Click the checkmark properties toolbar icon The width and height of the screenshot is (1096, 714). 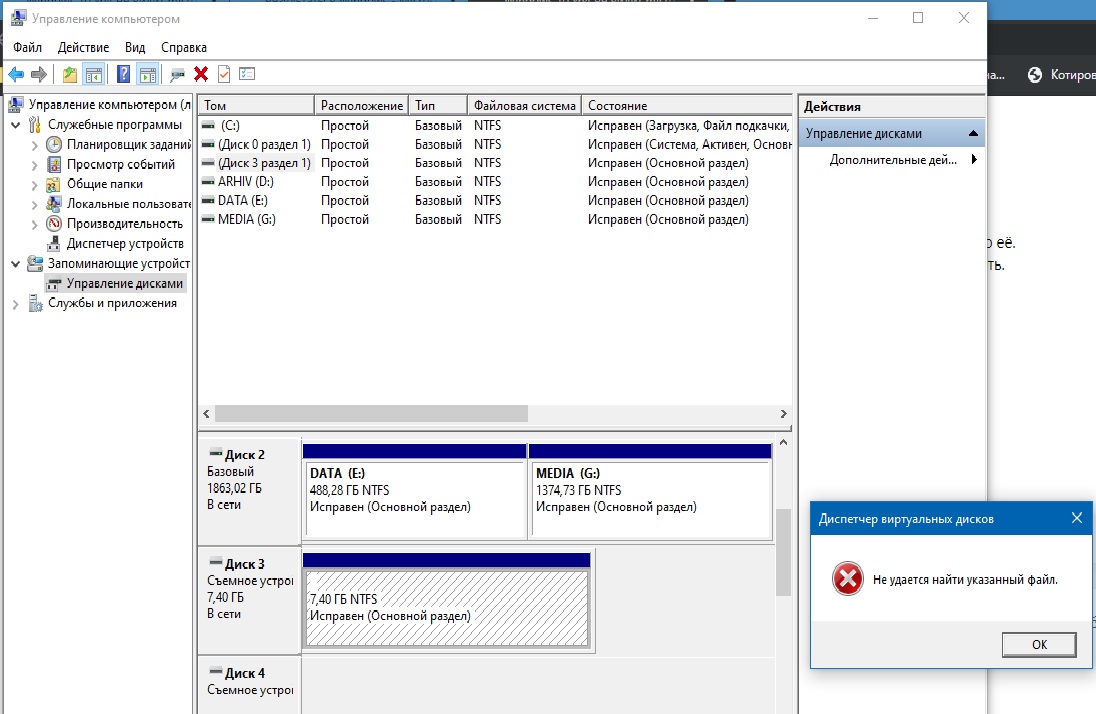pyautogui.click(x=224, y=74)
